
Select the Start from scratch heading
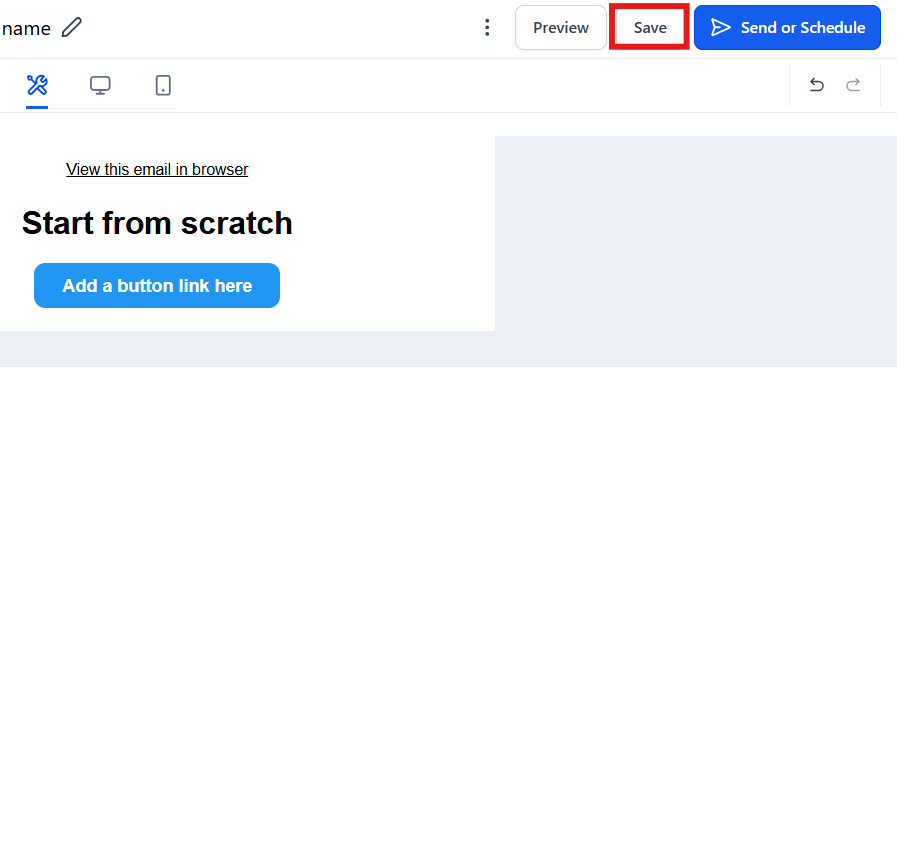[157, 223]
